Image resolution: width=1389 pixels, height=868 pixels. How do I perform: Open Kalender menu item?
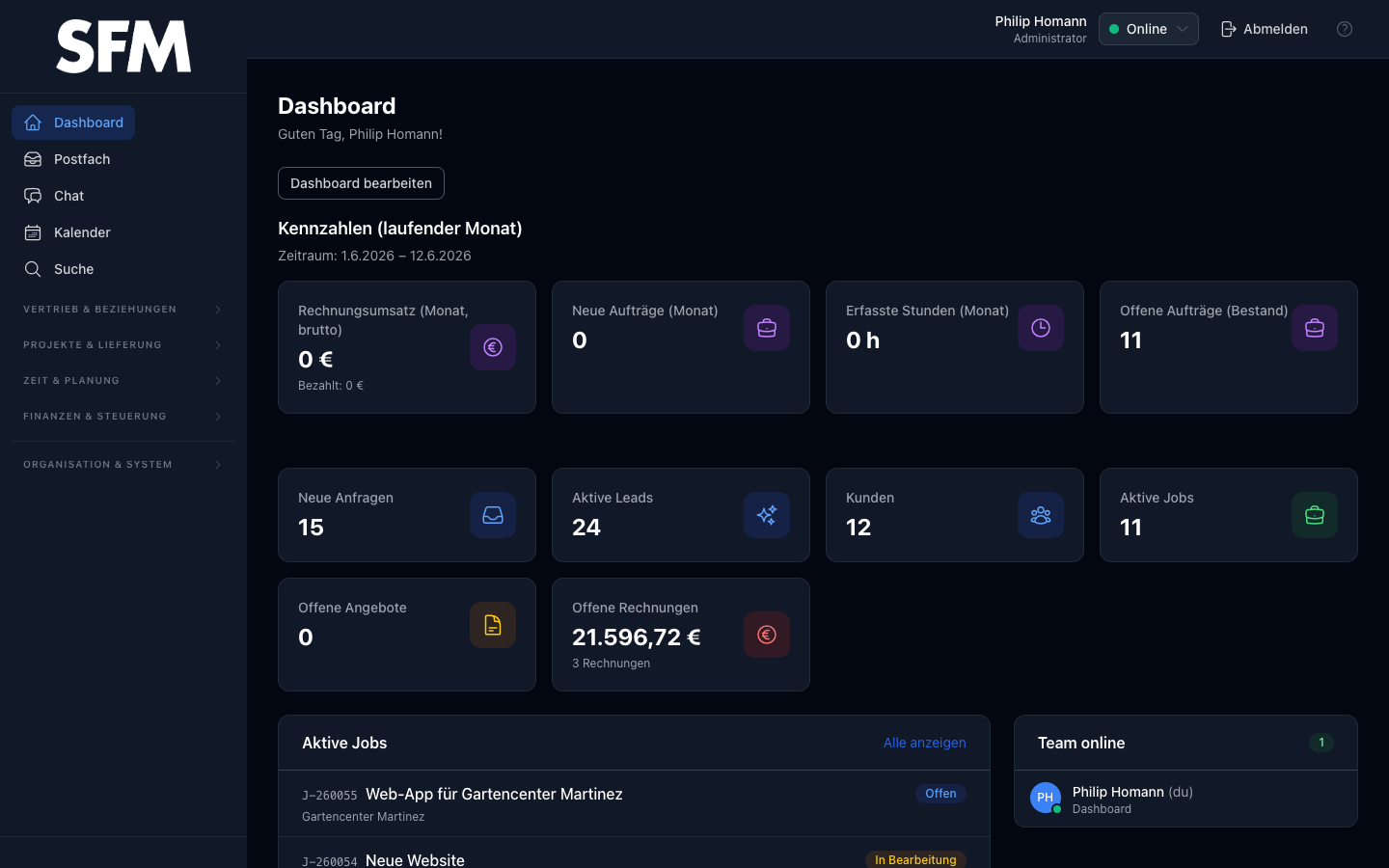point(68,232)
